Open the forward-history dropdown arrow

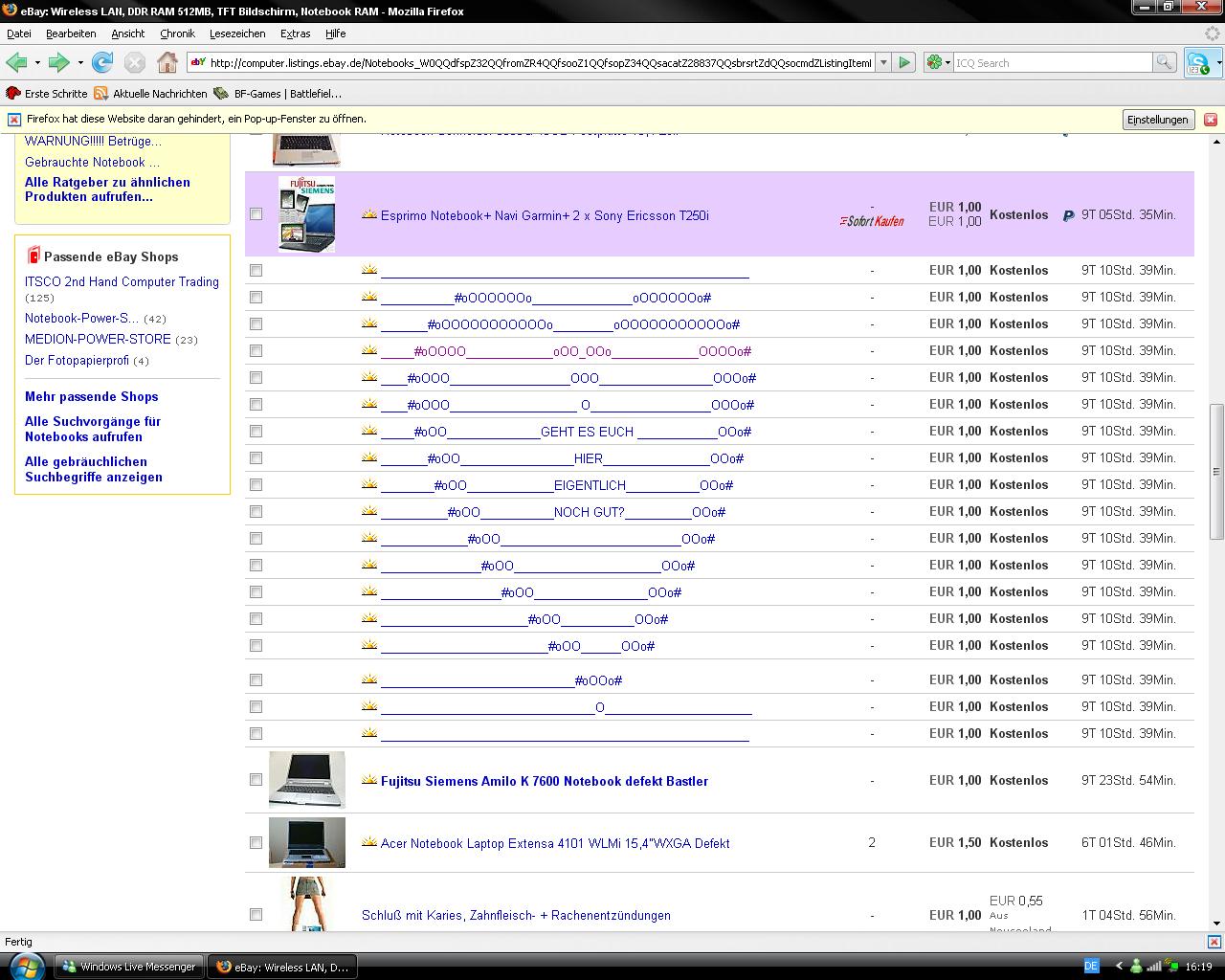80,63
